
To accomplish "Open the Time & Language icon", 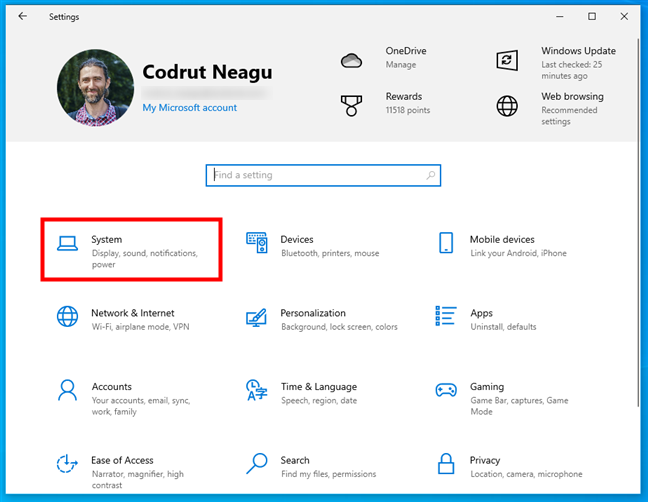I will click(257, 390).
